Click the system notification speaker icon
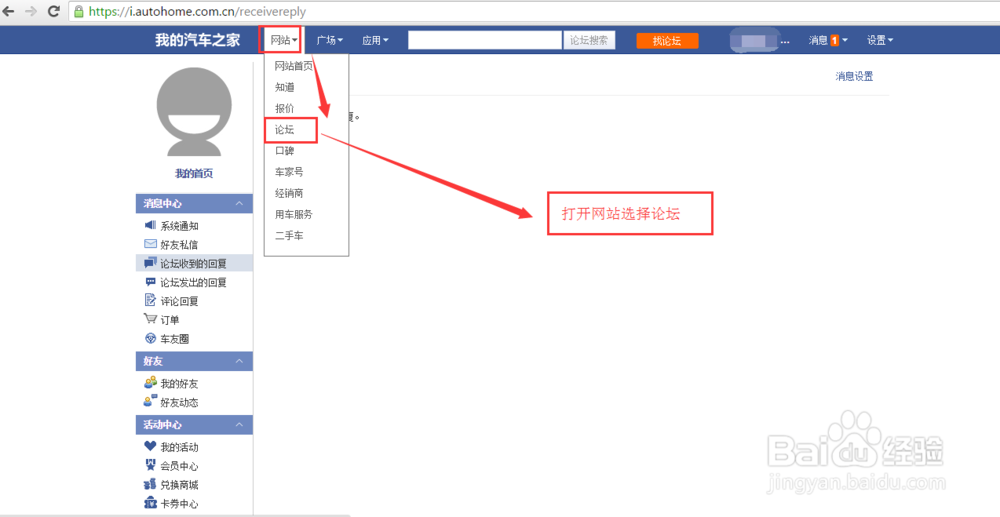 point(151,225)
